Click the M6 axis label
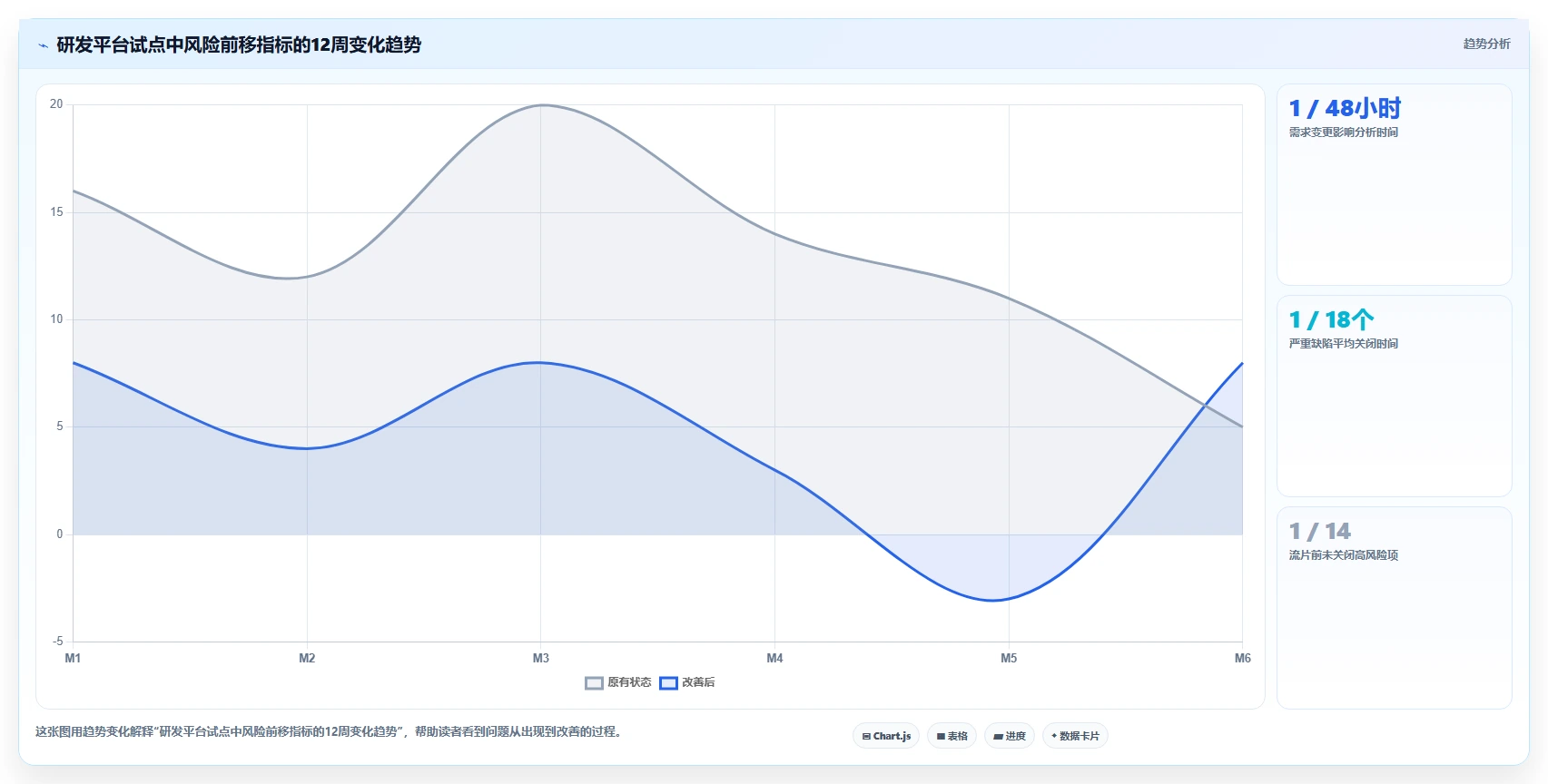 (x=1242, y=658)
